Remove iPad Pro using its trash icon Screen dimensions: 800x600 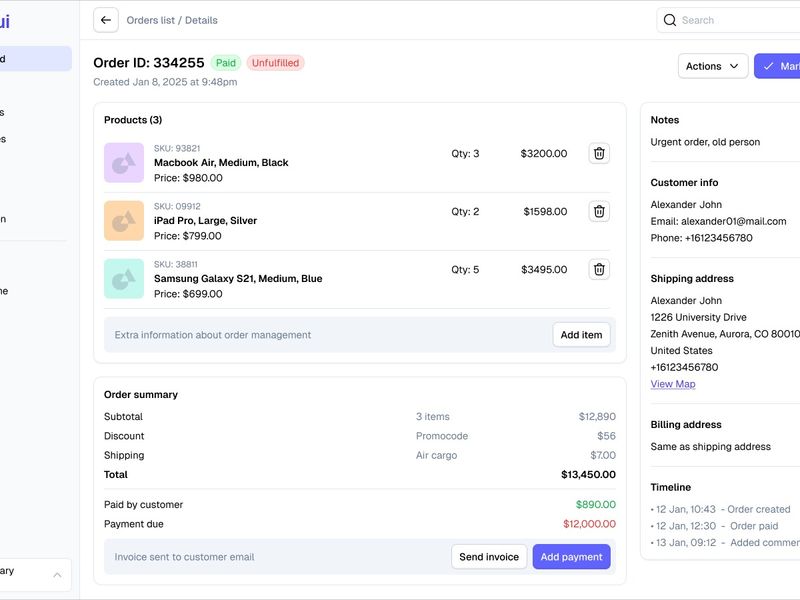tap(598, 211)
